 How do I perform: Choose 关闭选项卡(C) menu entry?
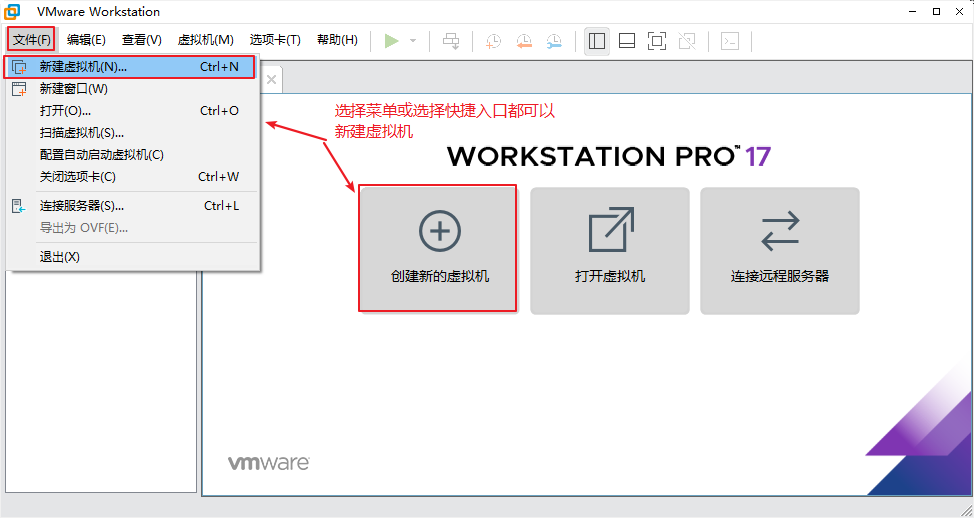(132, 177)
